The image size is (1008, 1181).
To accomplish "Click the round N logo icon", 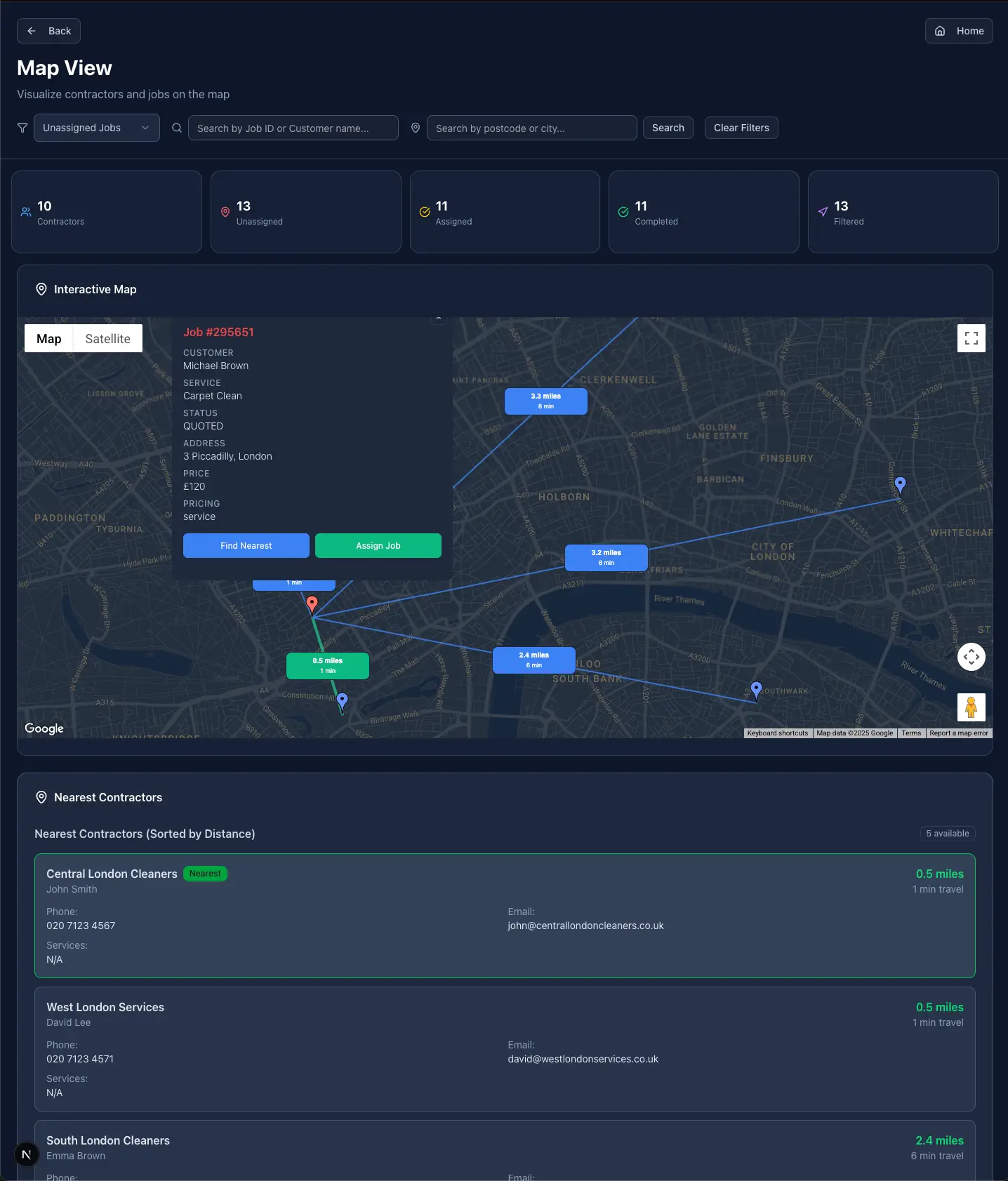I will coord(27,1154).
